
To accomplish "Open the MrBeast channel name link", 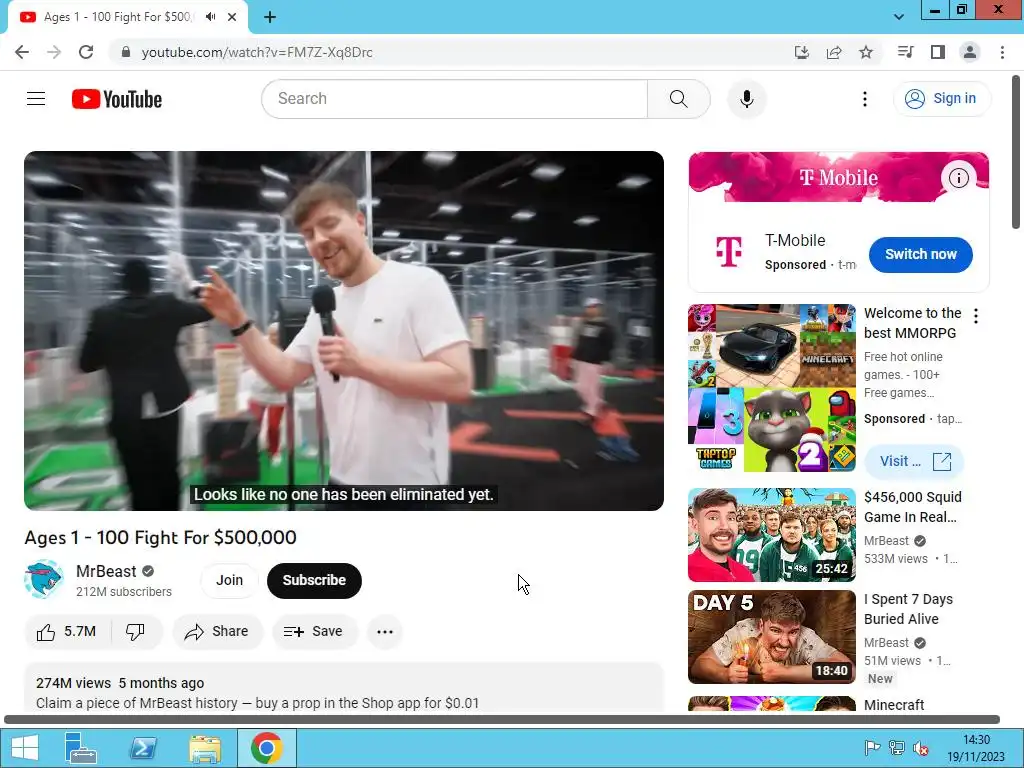I will coord(106,571).
